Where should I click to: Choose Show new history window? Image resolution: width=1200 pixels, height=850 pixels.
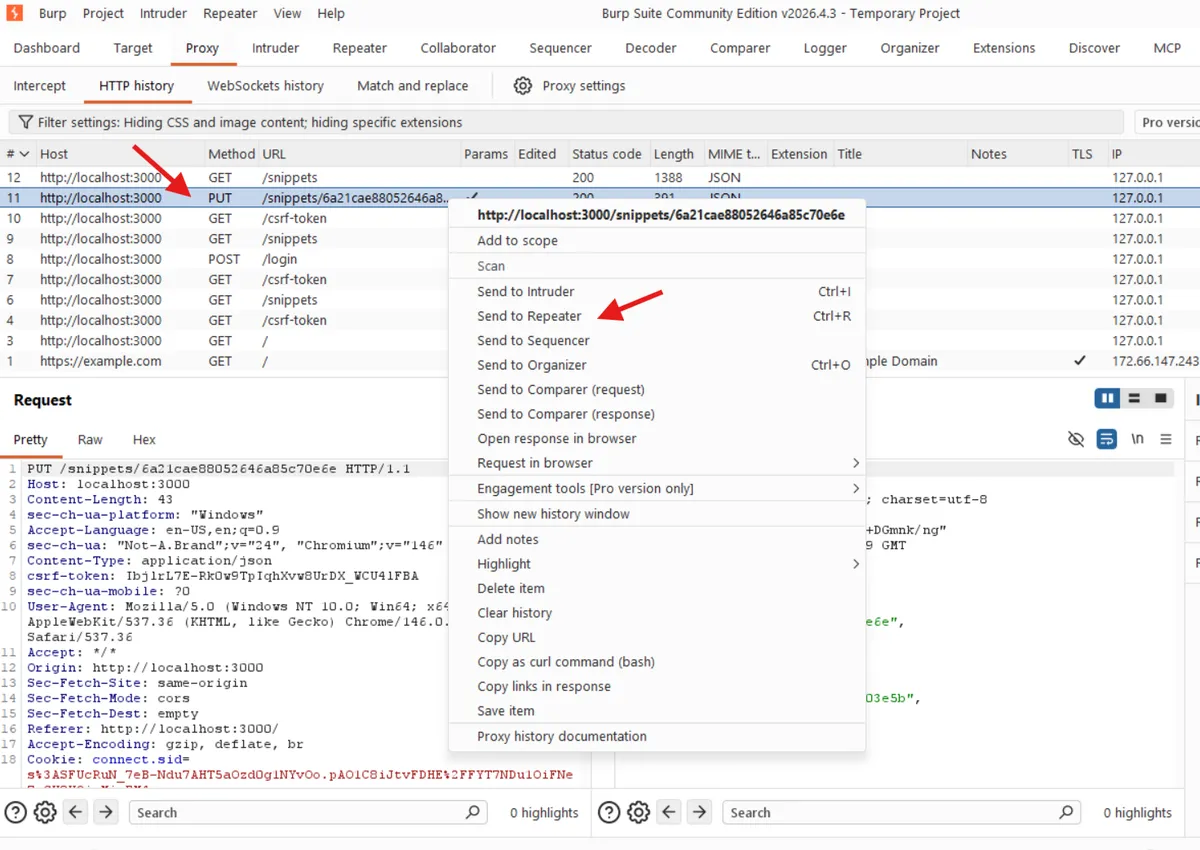click(x=657, y=514)
